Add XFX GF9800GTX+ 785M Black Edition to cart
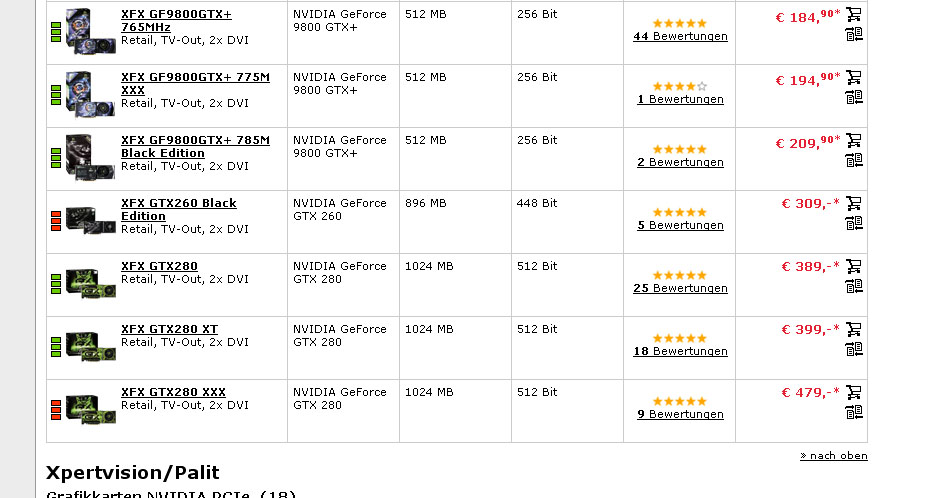Viewport: 925px width, 498px height. pyautogui.click(x=854, y=140)
